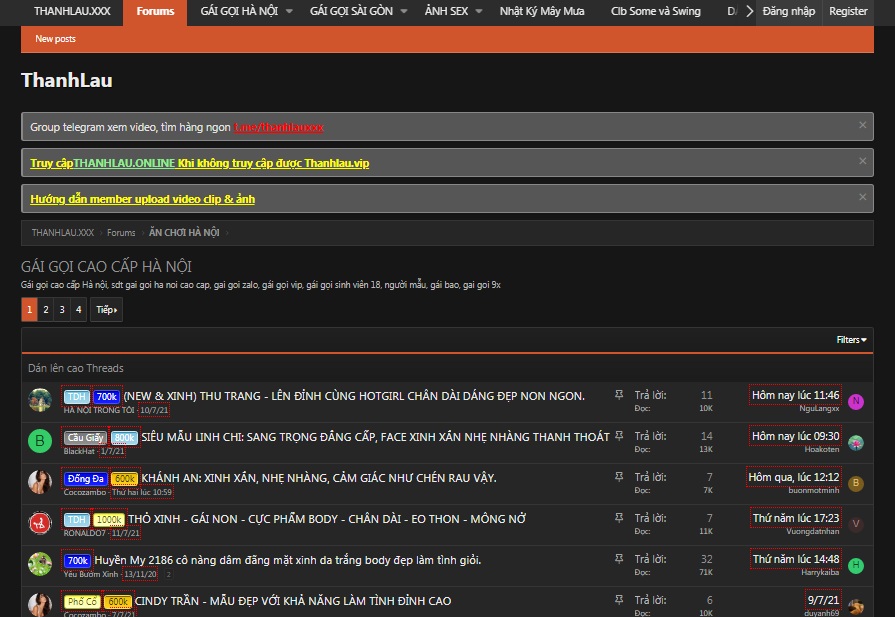
Task: Click the Đống Đa location tag
Action: (x=86, y=479)
